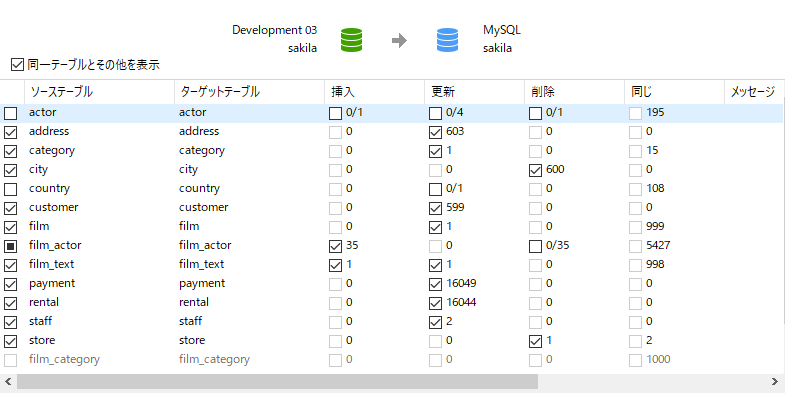
Task: Uncheck payment update 16049 checkbox
Action: tap(436, 284)
